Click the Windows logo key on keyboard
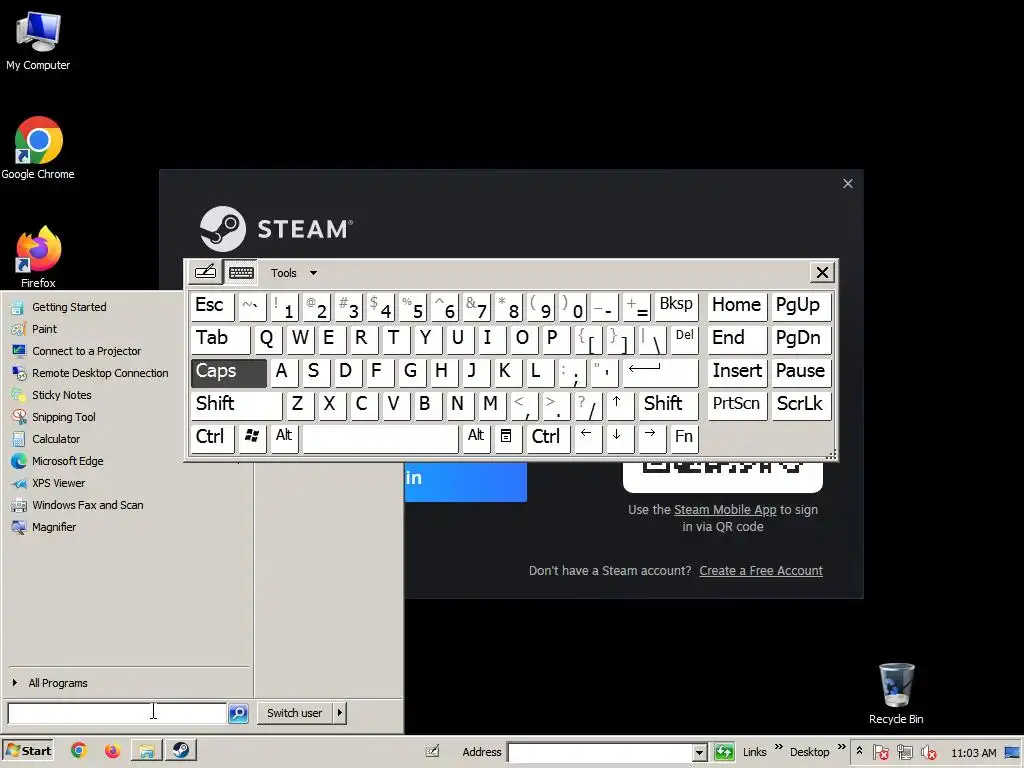Viewport: 1024px width, 768px height. point(251,438)
